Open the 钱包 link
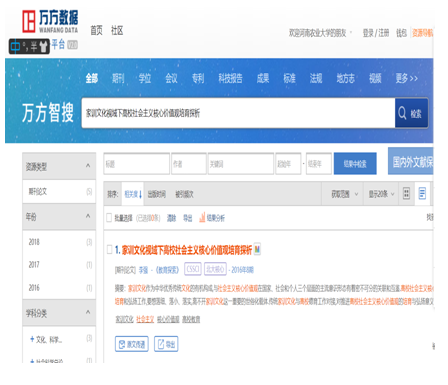Viewport: 448px width, 385px height. [x=401, y=33]
